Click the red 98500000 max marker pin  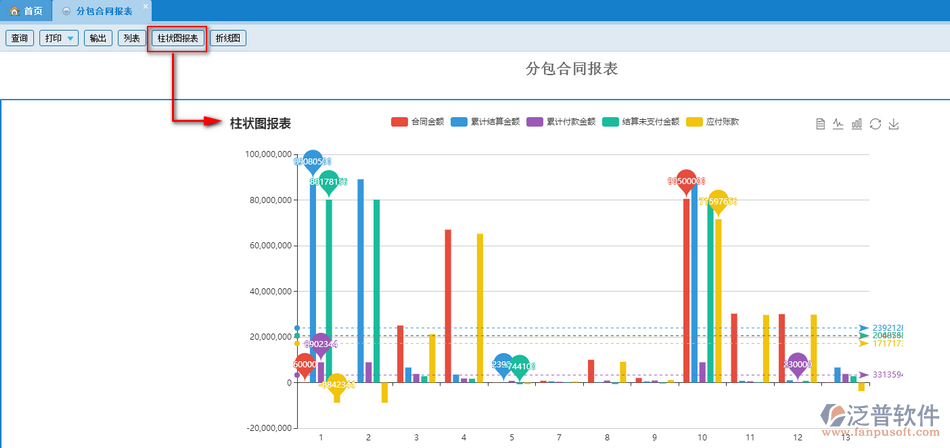pyautogui.click(x=686, y=181)
